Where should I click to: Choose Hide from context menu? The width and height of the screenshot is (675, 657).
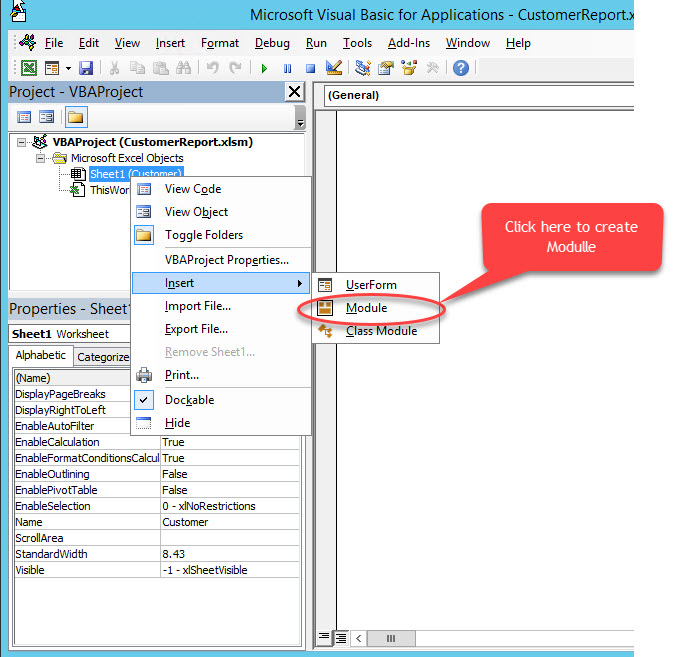pyautogui.click(x=221, y=423)
